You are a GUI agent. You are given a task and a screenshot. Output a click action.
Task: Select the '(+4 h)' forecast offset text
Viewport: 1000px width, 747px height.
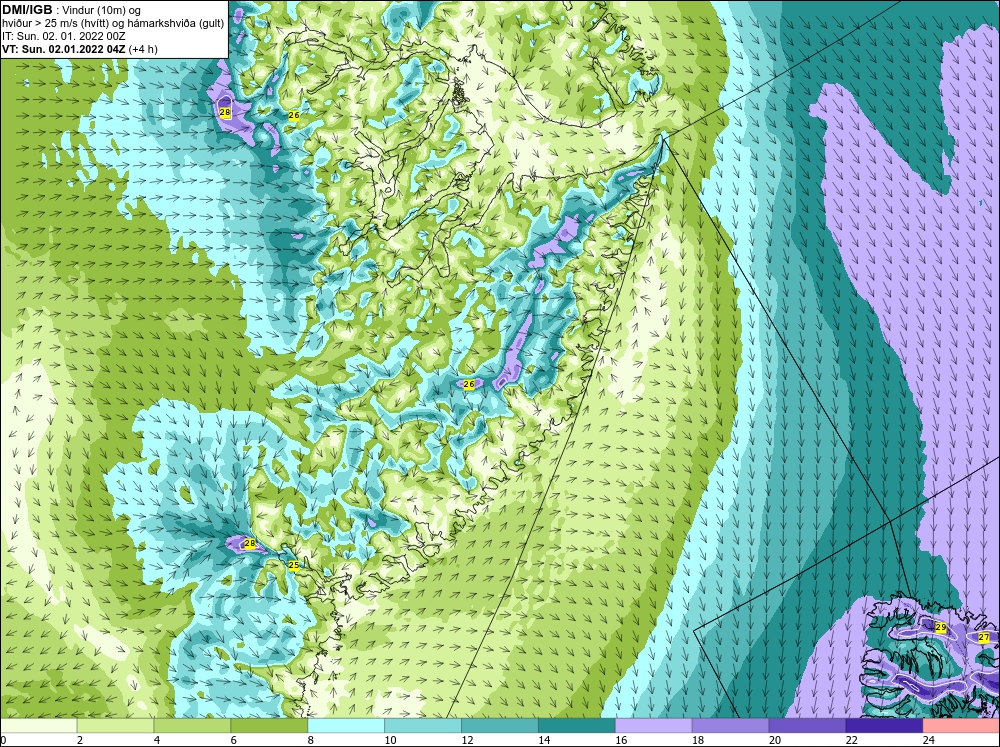coord(143,49)
